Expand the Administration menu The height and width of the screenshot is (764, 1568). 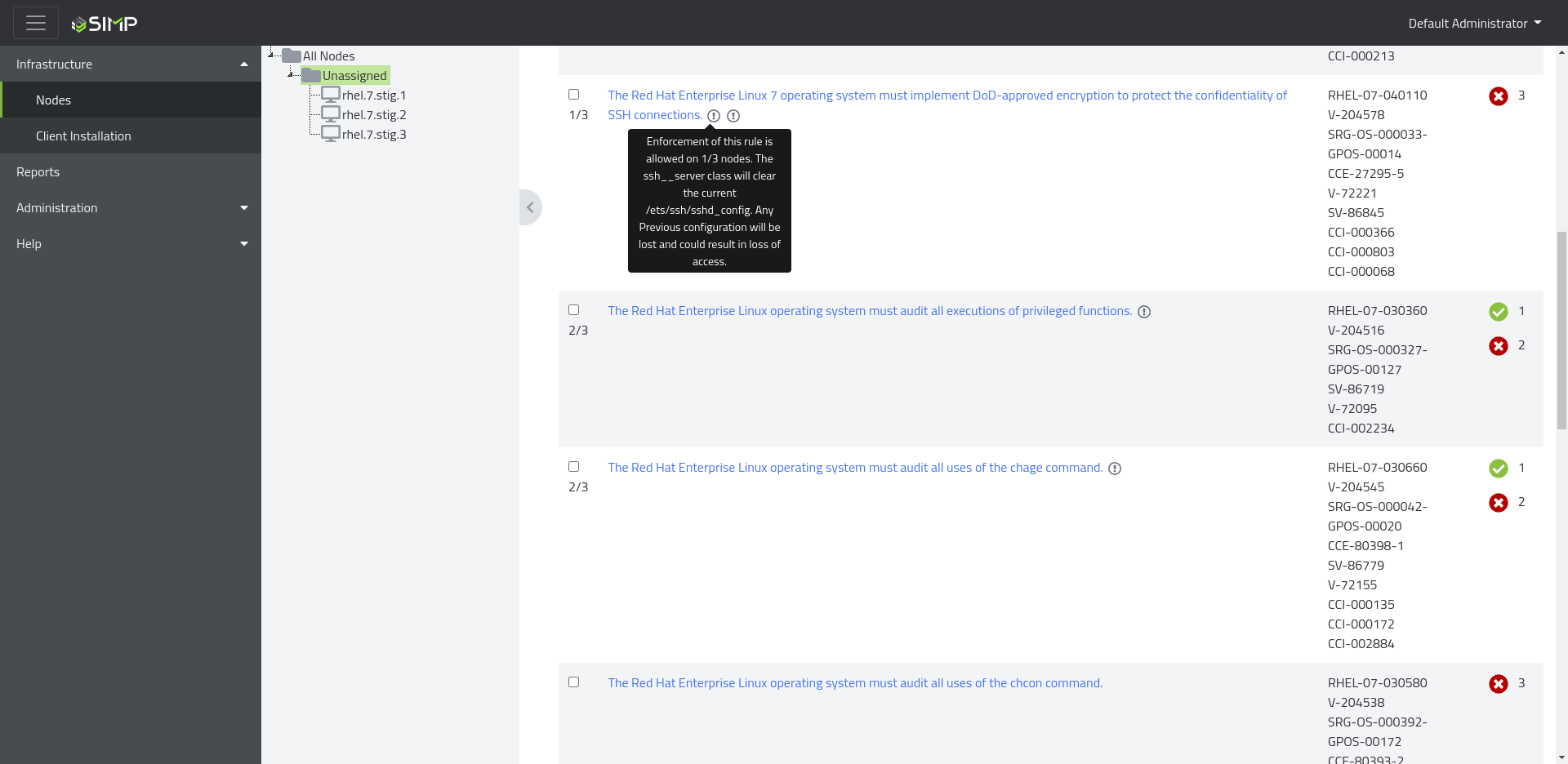click(131, 207)
